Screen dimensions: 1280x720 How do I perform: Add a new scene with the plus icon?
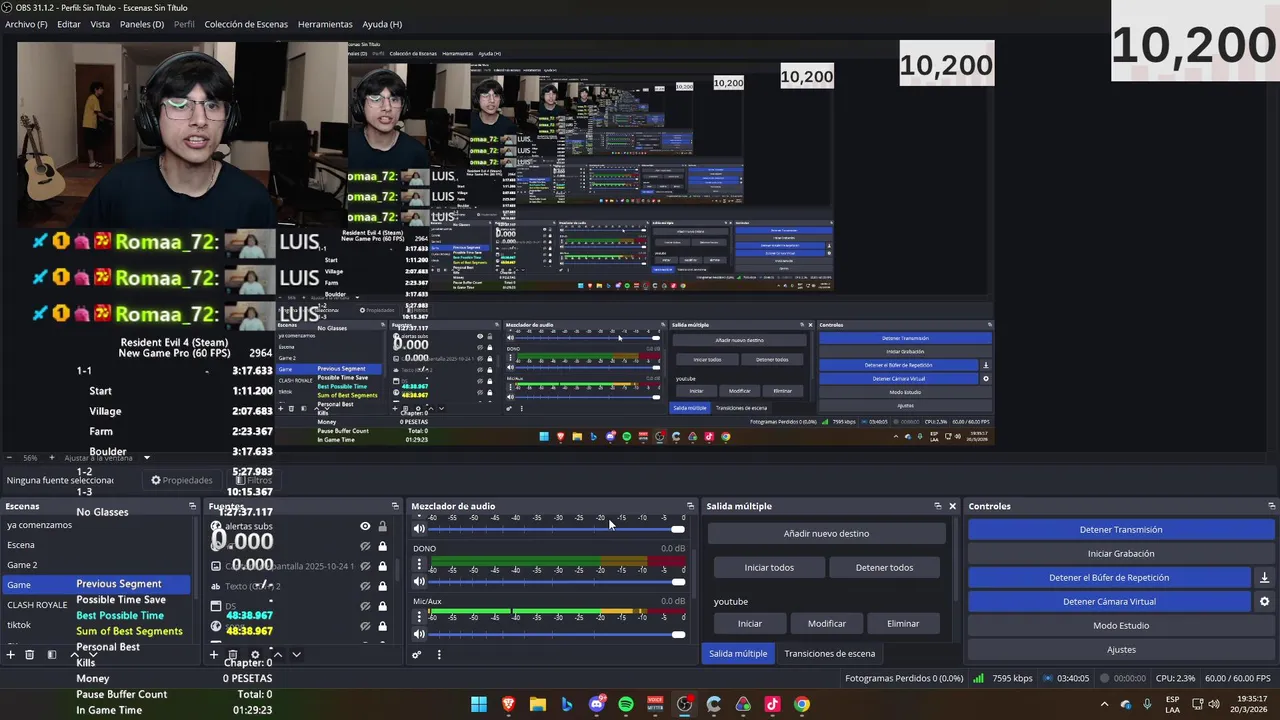coord(10,655)
